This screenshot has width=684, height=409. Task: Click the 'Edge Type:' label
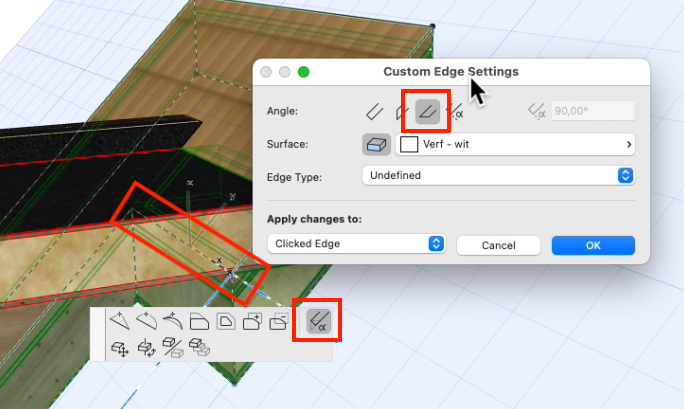click(x=294, y=177)
